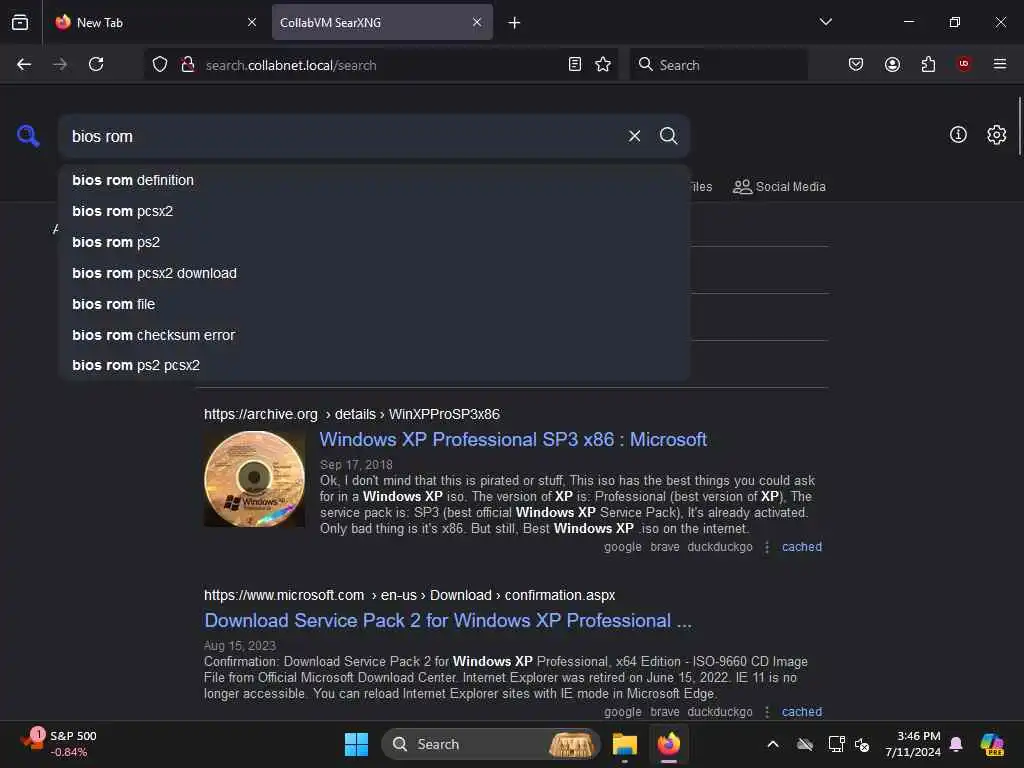Screen dimensions: 1024x768
Task: Choose suggestion bios rom checksum error
Action: coord(374,335)
